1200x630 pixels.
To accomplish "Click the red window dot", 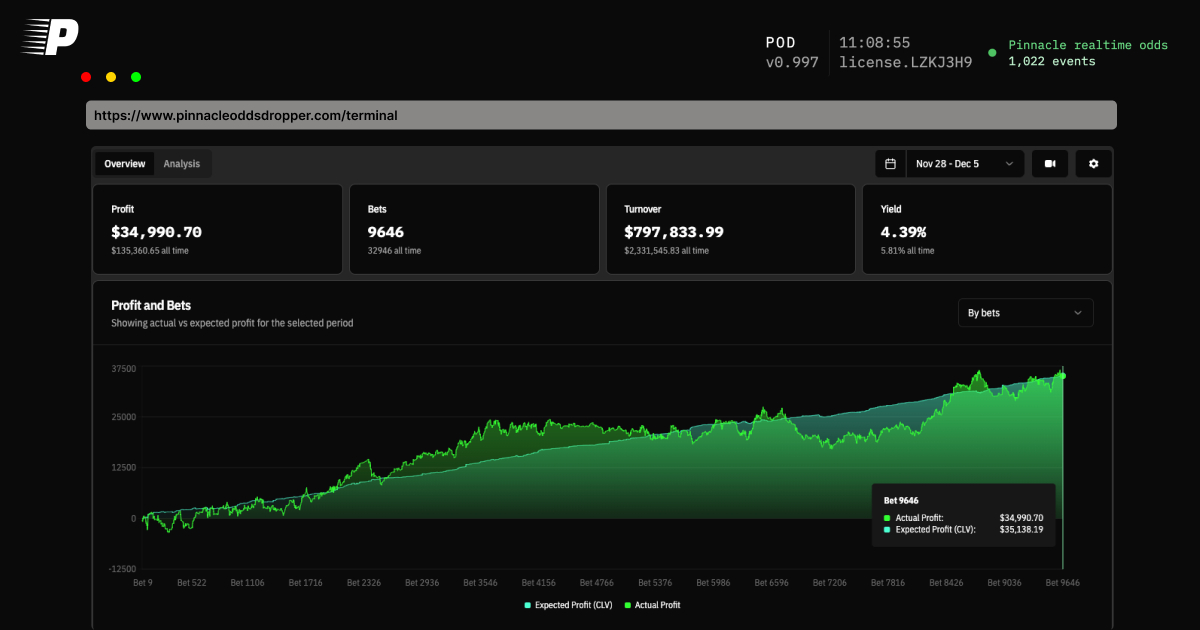I will [x=86, y=77].
